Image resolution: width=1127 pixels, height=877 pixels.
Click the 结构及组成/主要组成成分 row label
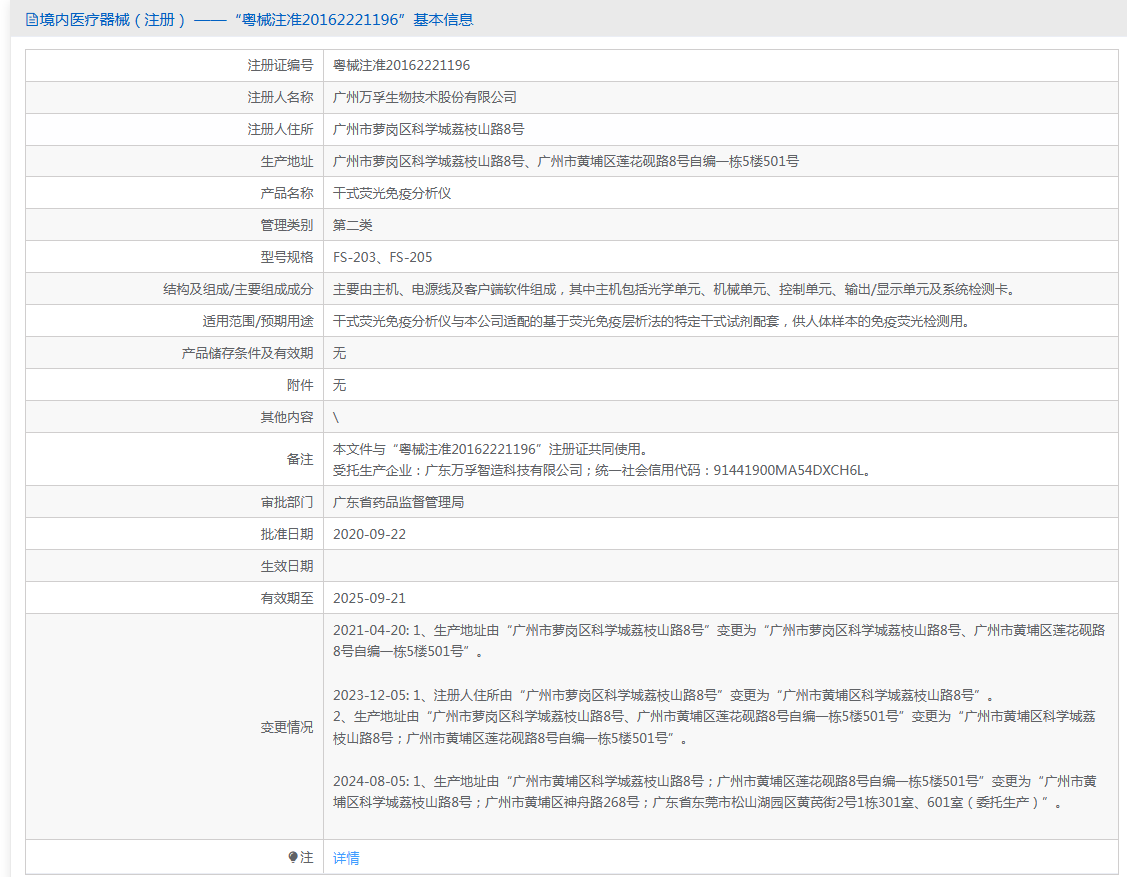click(x=238, y=289)
